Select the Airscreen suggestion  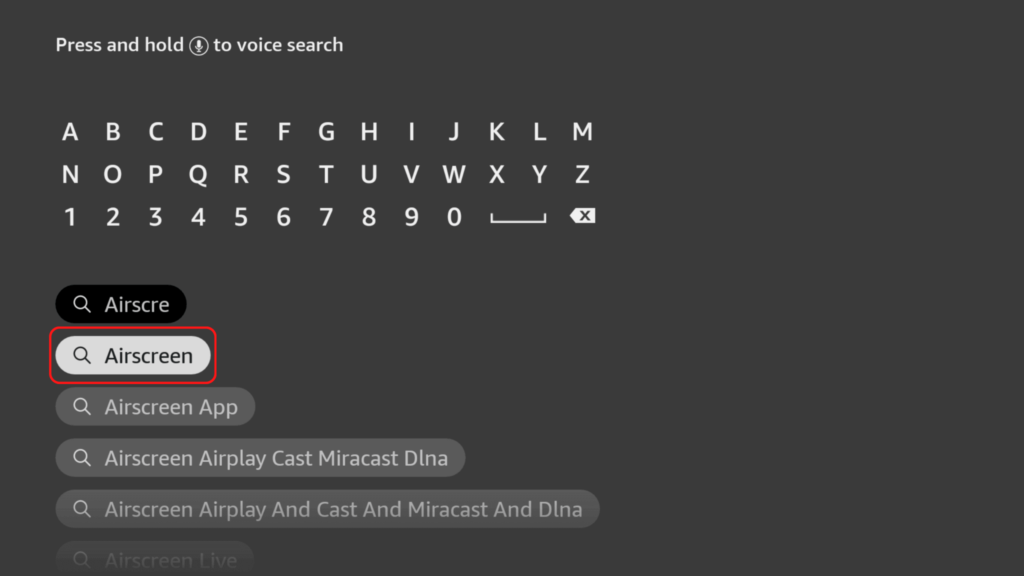click(133, 355)
